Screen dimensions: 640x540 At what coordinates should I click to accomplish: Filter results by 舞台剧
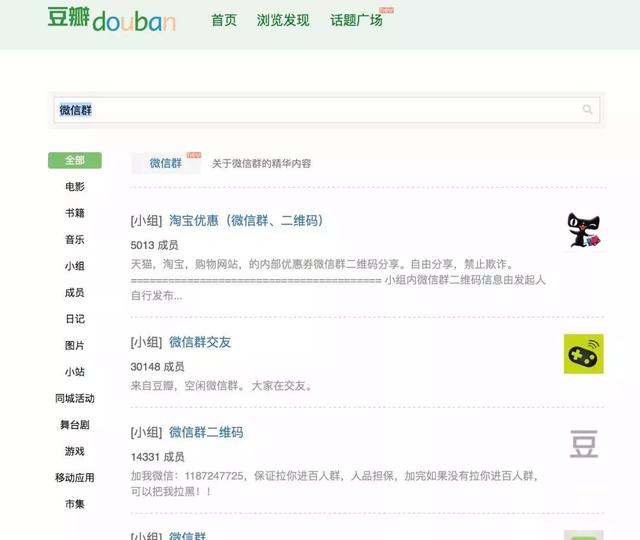[75, 425]
